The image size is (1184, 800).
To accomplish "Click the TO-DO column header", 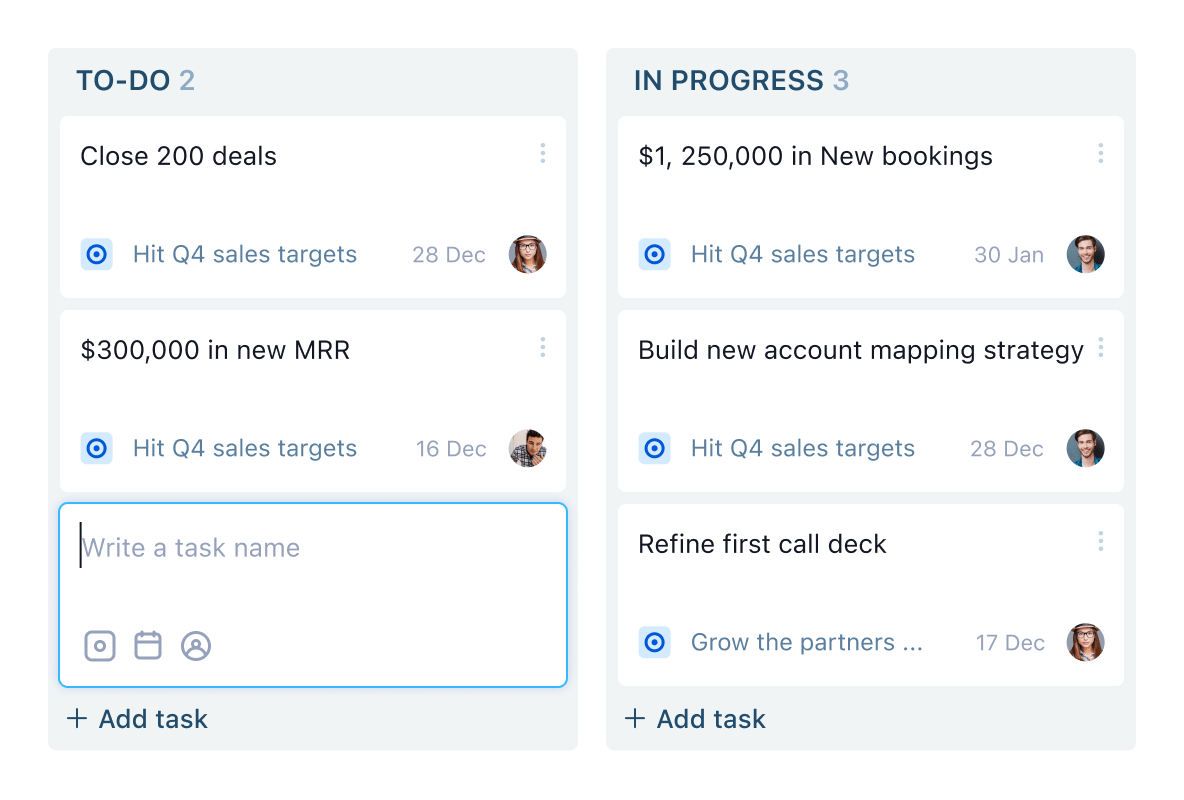I will pos(137,80).
